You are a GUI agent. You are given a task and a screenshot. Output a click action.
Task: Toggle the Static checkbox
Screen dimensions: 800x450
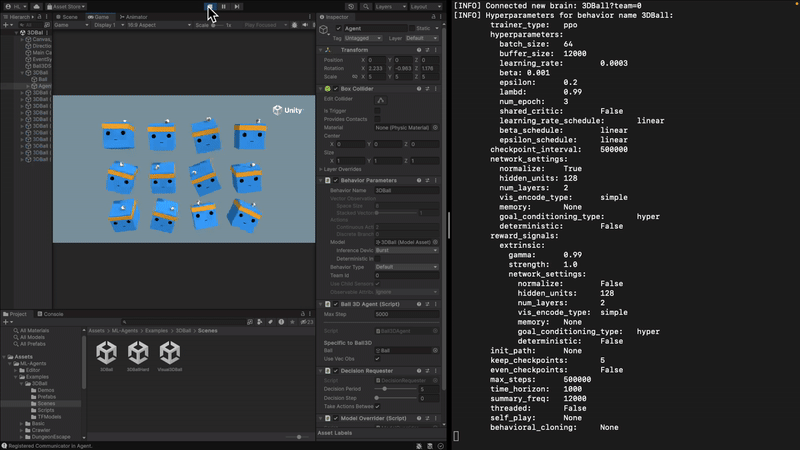point(411,29)
